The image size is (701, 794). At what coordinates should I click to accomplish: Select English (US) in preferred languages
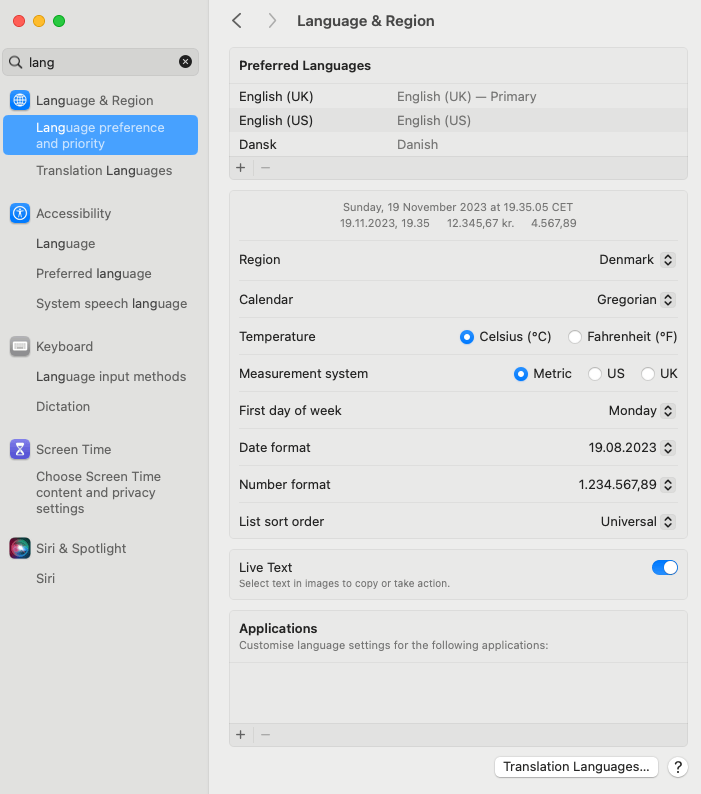pyautogui.click(x=458, y=121)
